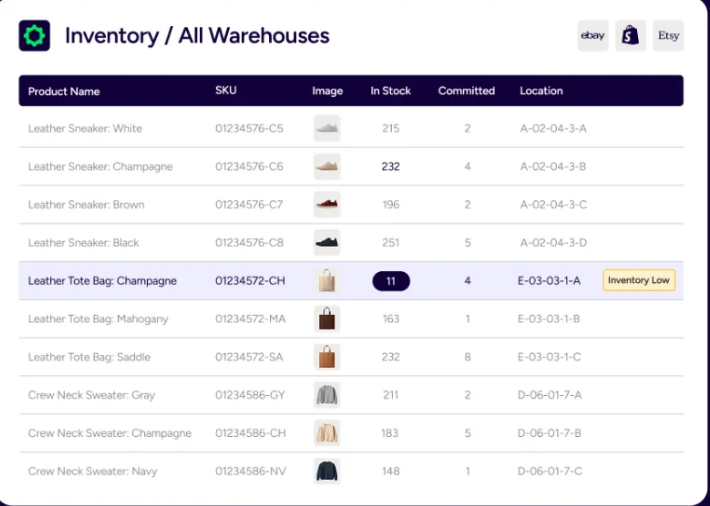This screenshot has height=506, width=710.
Task: Open the champagne sneaker product thumbnail
Action: (x=327, y=167)
